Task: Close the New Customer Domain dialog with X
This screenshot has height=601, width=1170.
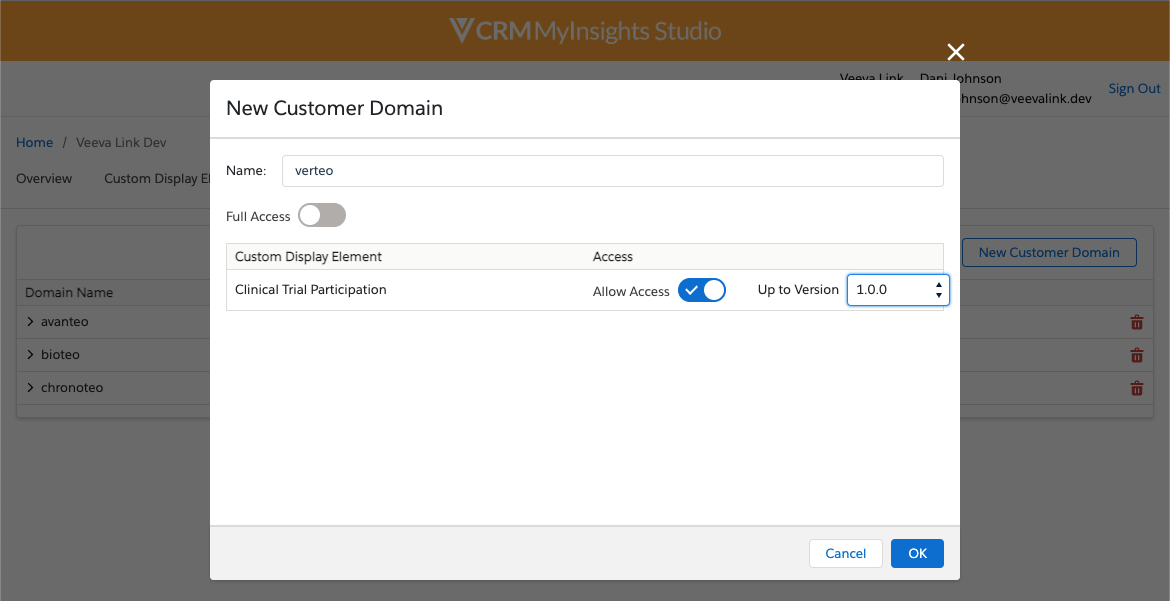Action: [956, 53]
